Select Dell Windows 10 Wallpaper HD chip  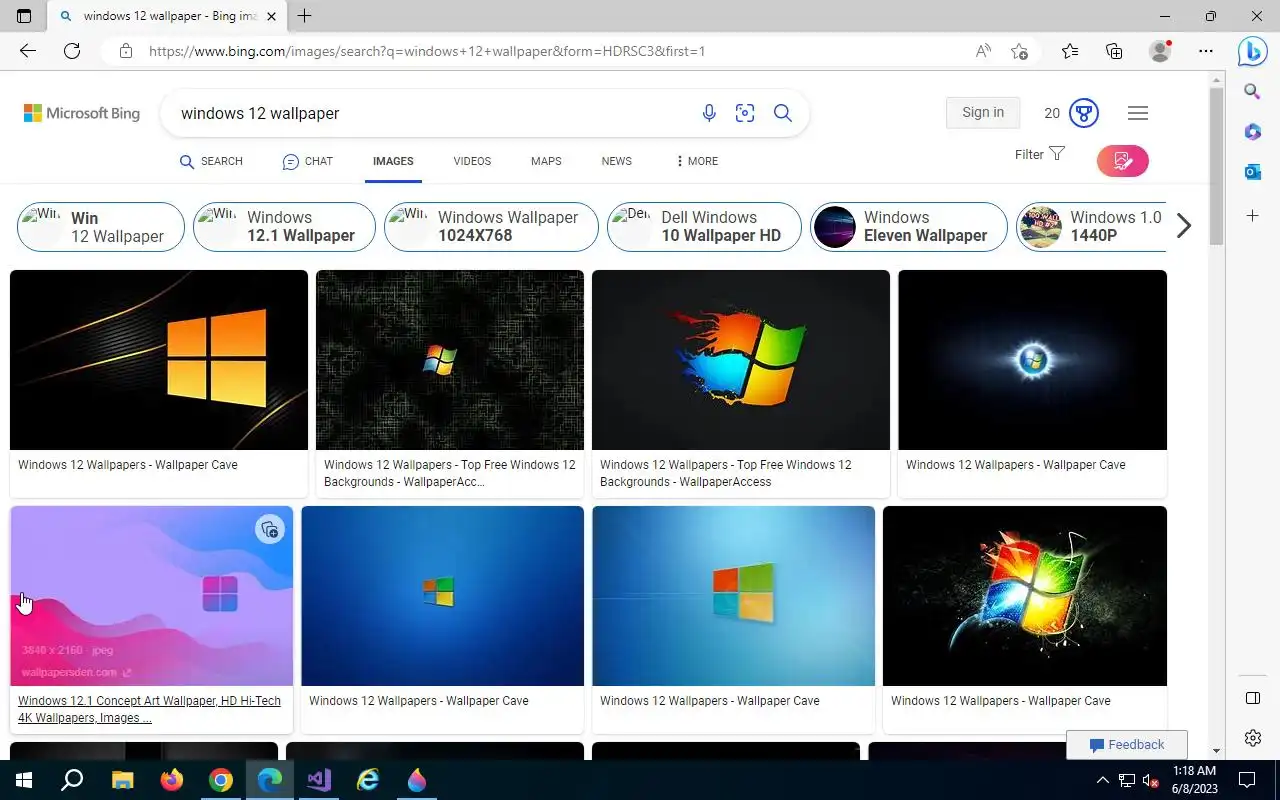click(704, 227)
